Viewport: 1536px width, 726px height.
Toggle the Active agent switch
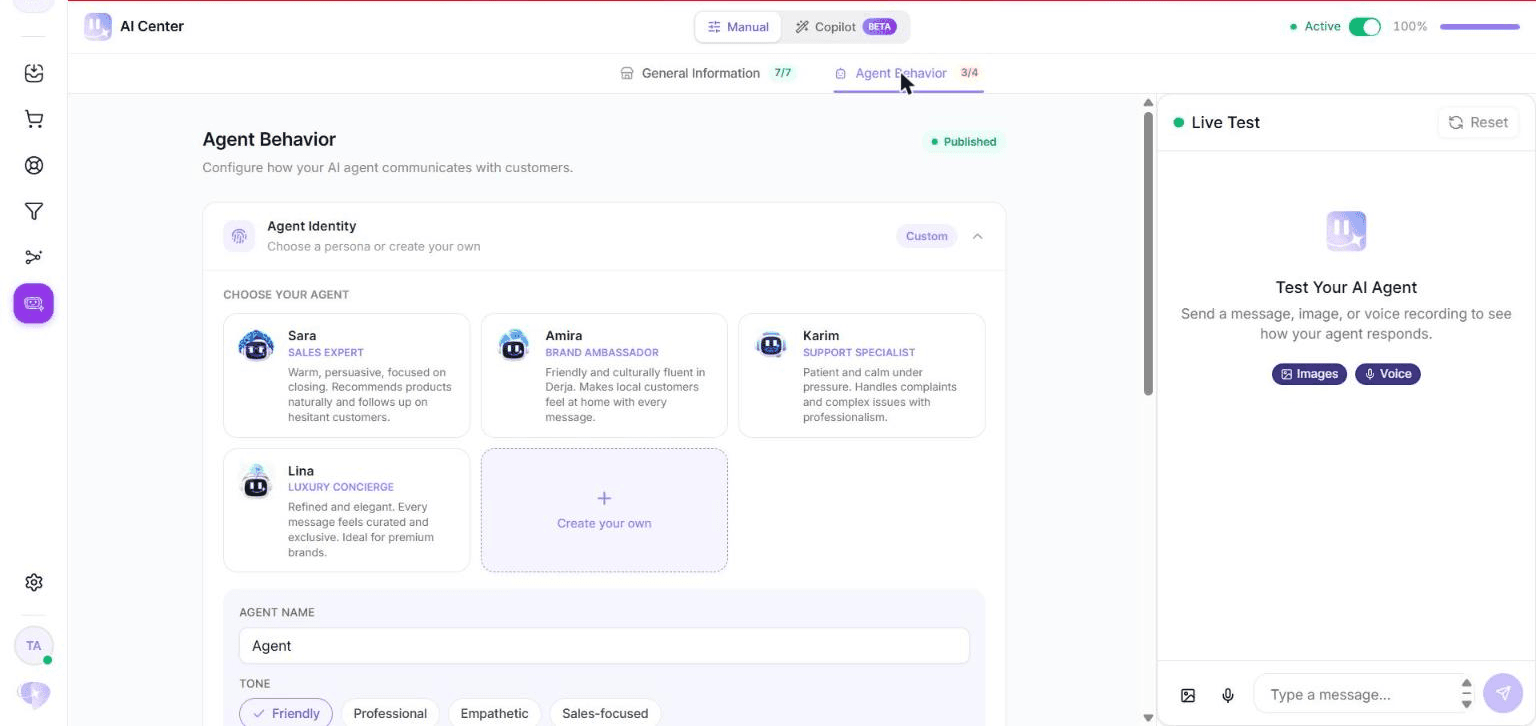point(1364,27)
